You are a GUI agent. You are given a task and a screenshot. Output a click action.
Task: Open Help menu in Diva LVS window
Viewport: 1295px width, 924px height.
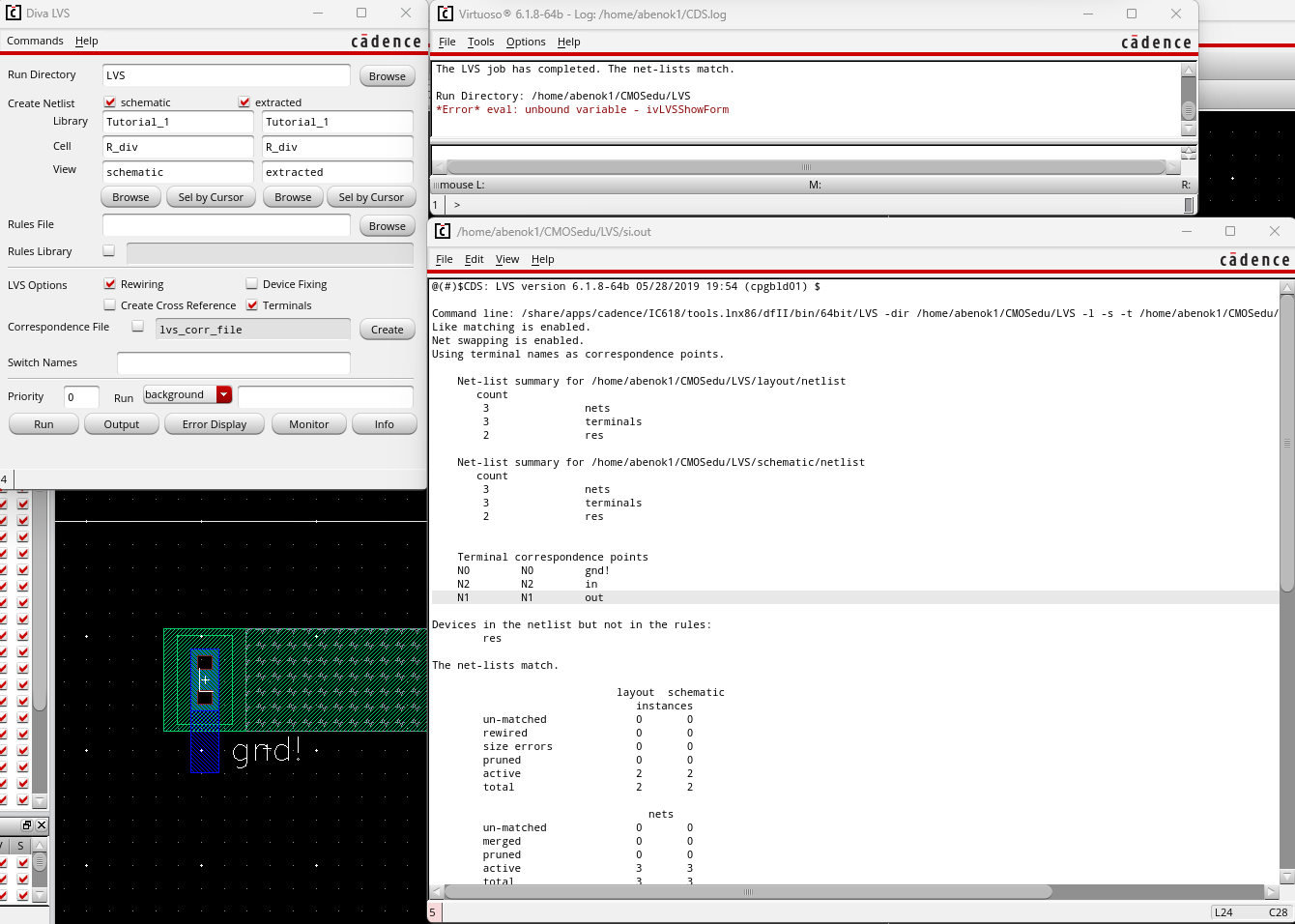pos(87,41)
